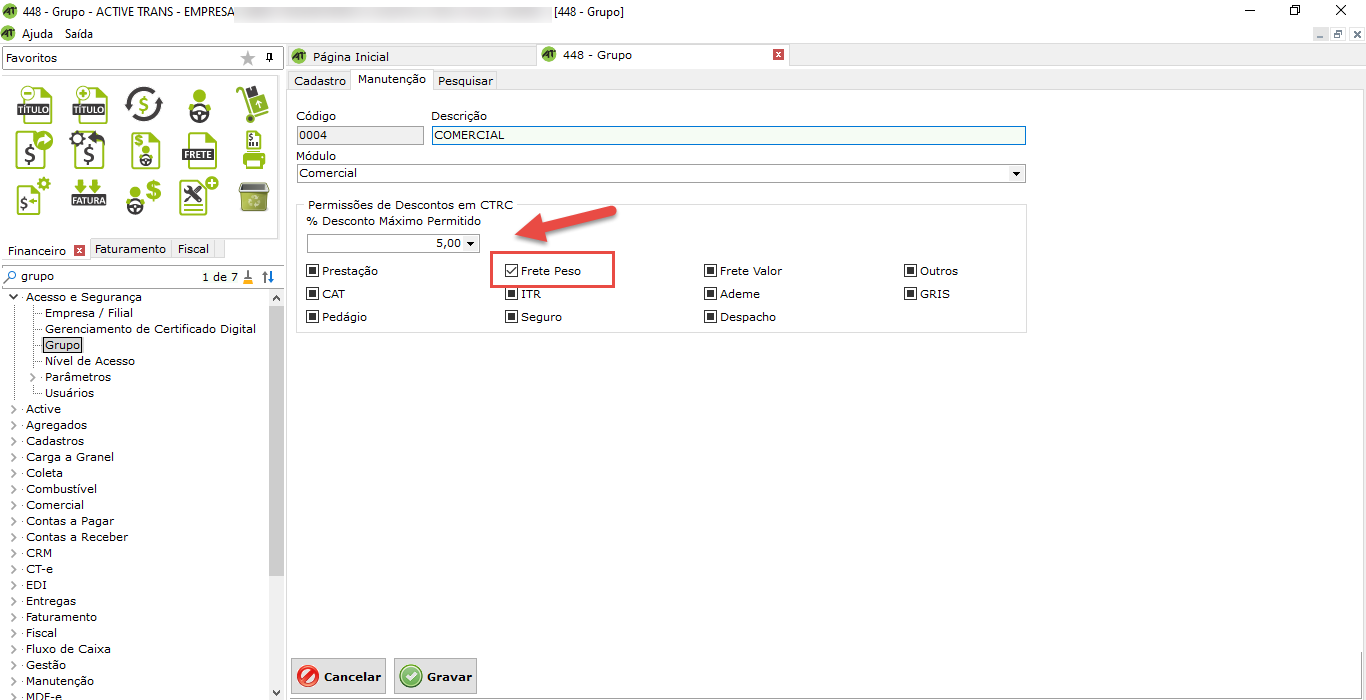Toggle the Pedágio checkbox
The image size is (1366, 700).
pos(313,317)
